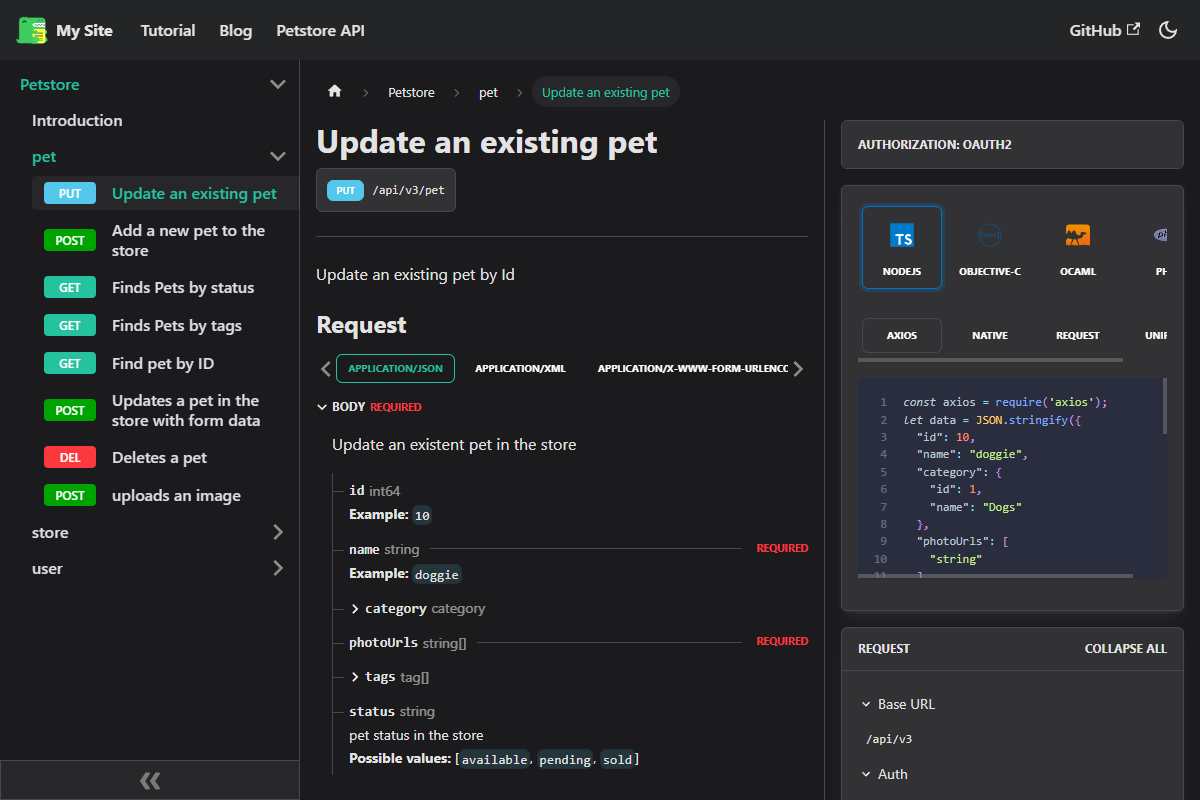Viewport: 1200px width, 800px height.
Task: Click the home breadcrumb icon
Action: [334, 91]
